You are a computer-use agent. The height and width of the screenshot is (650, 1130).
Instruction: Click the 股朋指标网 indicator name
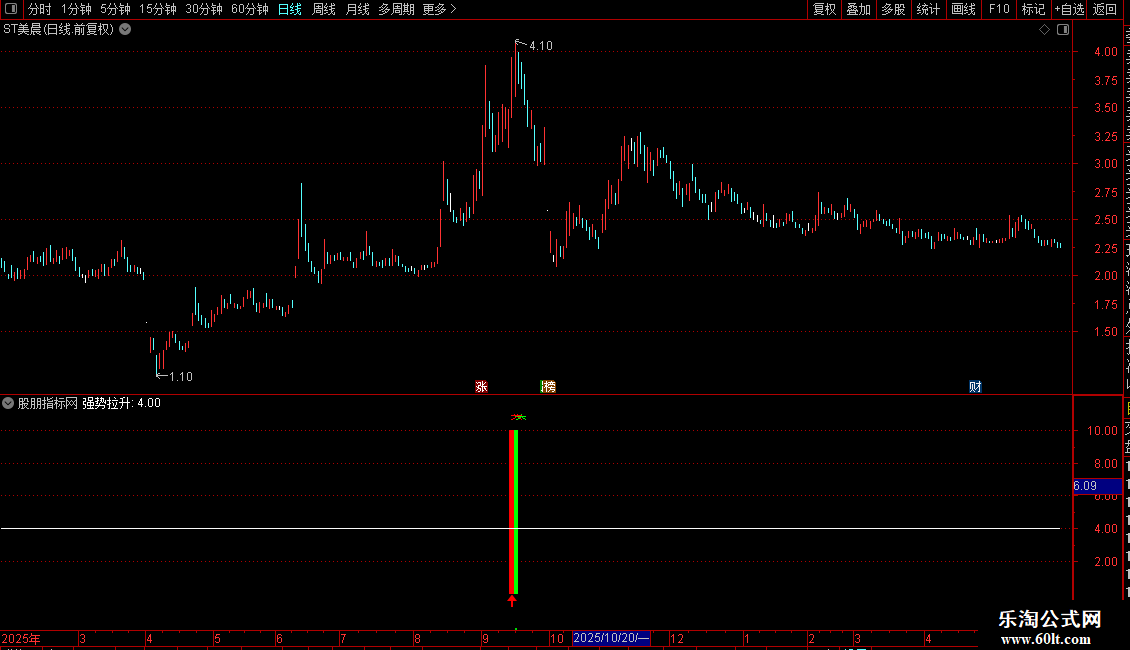point(48,404)
